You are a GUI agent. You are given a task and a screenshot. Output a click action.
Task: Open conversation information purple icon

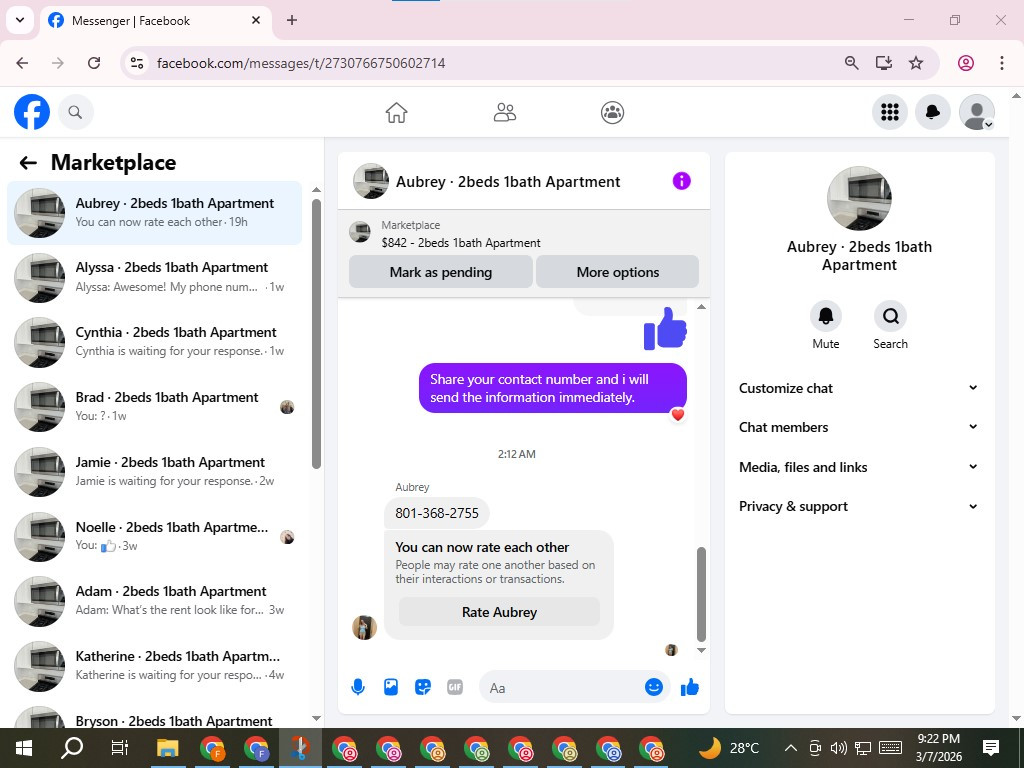[x=681, y=181]
